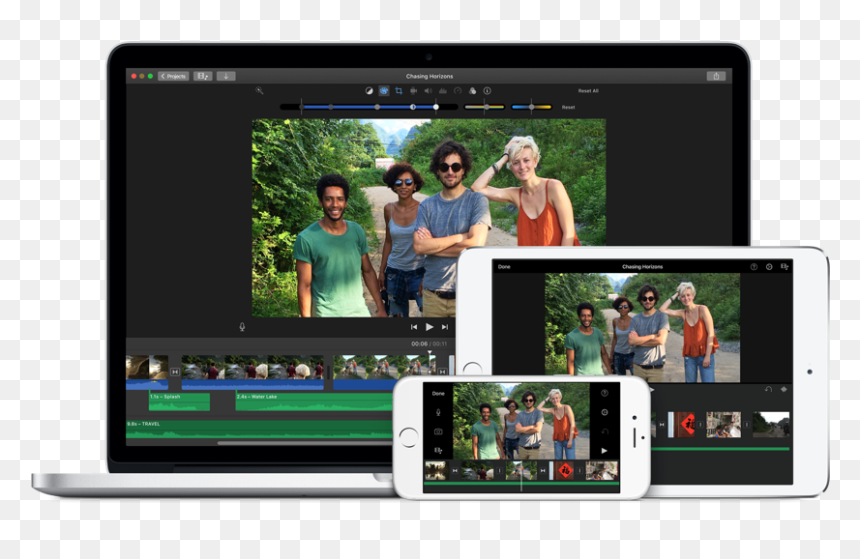Click the share button in the Mac title bar
The height and width of the screenshot is (559, 860).
point(716,76)
